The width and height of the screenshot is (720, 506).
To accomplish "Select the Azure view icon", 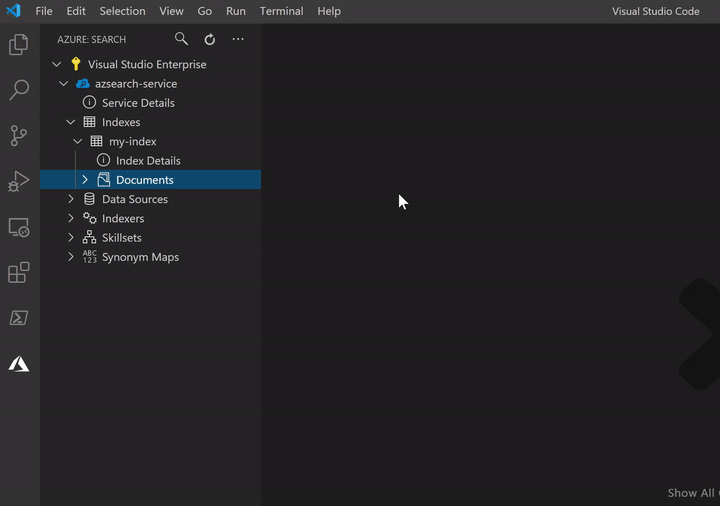I will (x=19, y=364).
